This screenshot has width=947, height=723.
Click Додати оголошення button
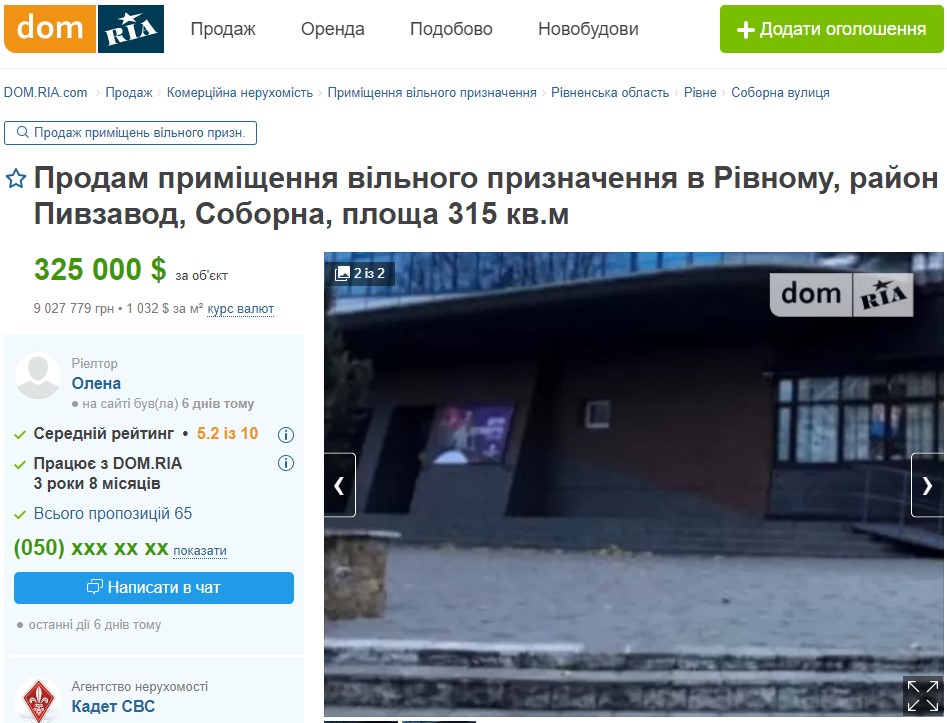pyautogui.click(x=832, y=29)
